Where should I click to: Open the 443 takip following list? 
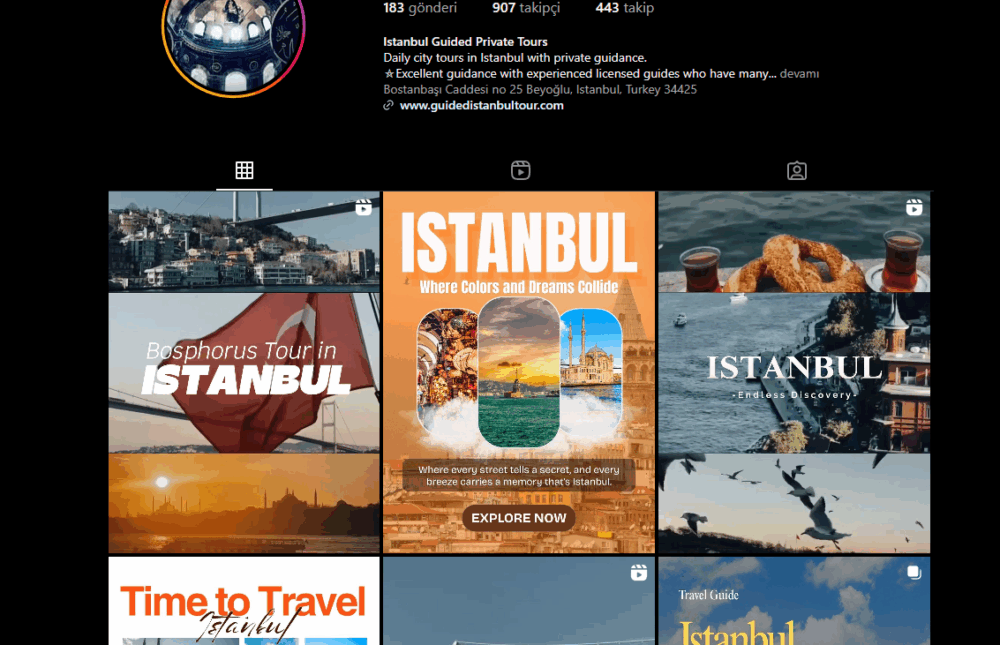click(x=624, y=8)
